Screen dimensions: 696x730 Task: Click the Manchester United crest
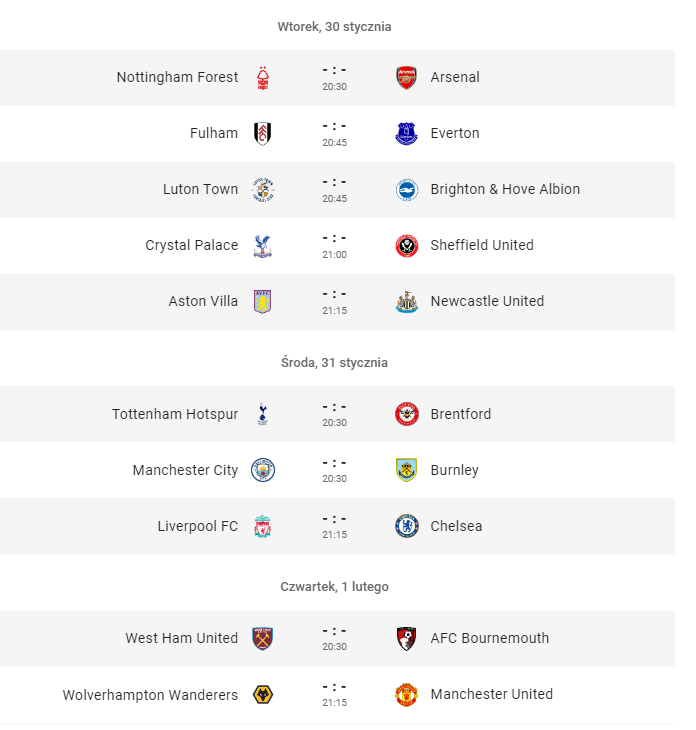click(406, 695)
